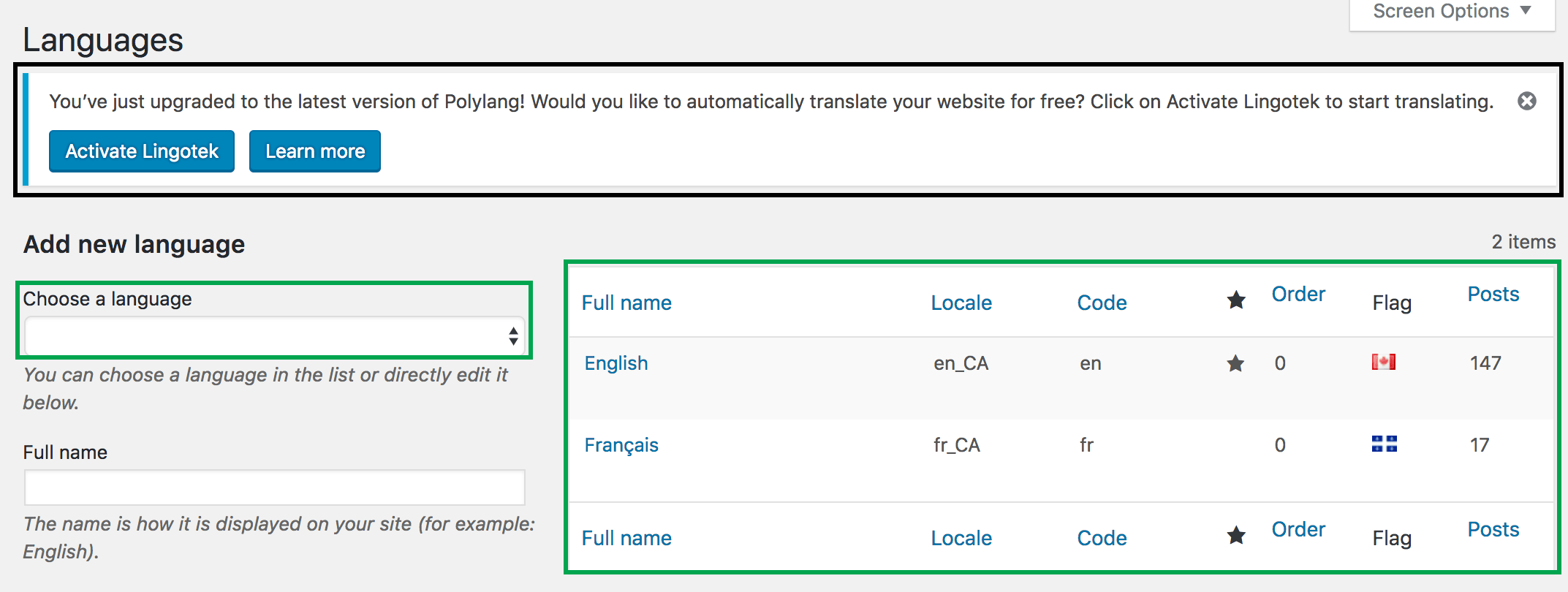Open the Français language row link
This screenshot has width=1568, height=592.
tap(621, 445)
